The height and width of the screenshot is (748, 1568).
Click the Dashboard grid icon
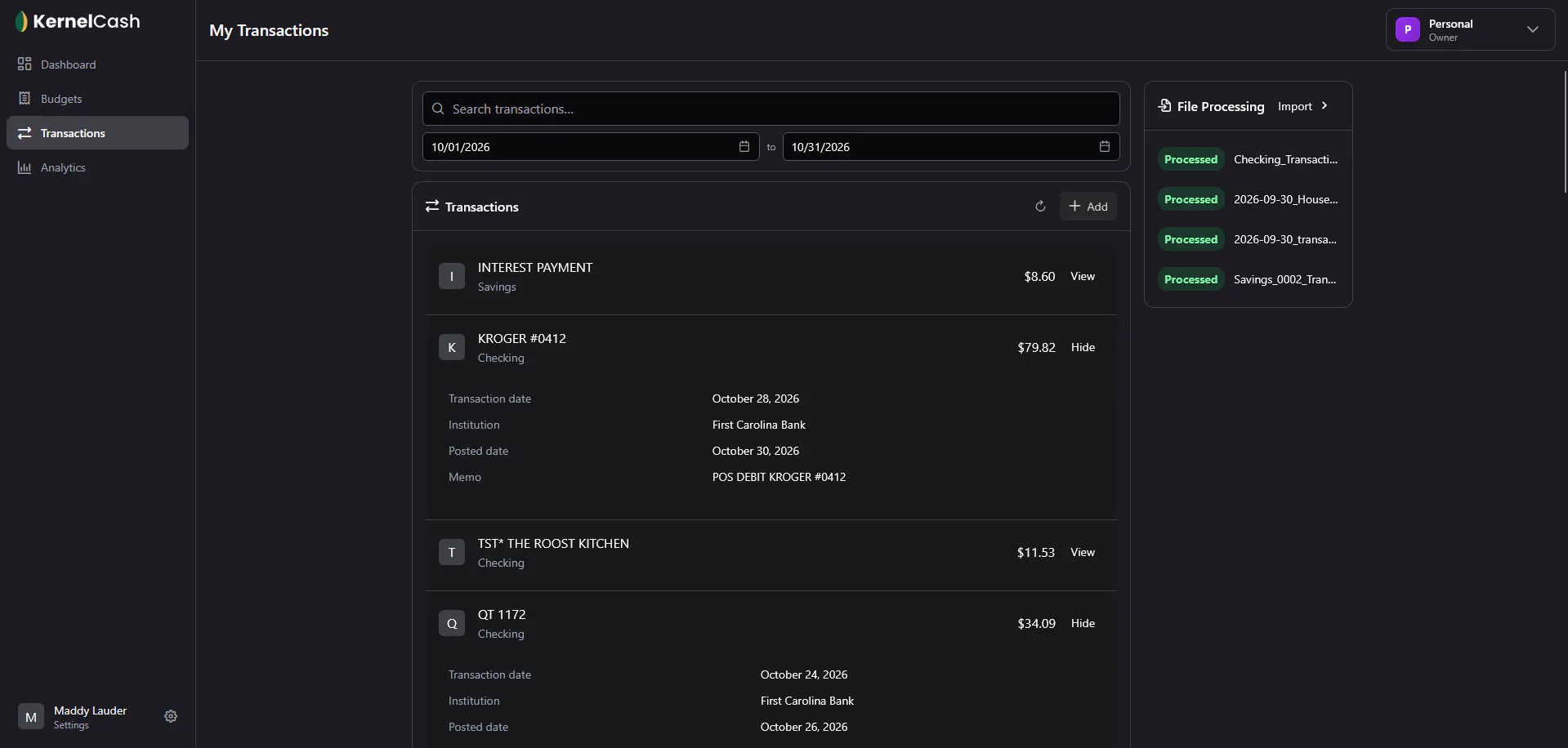click(25, 64)
